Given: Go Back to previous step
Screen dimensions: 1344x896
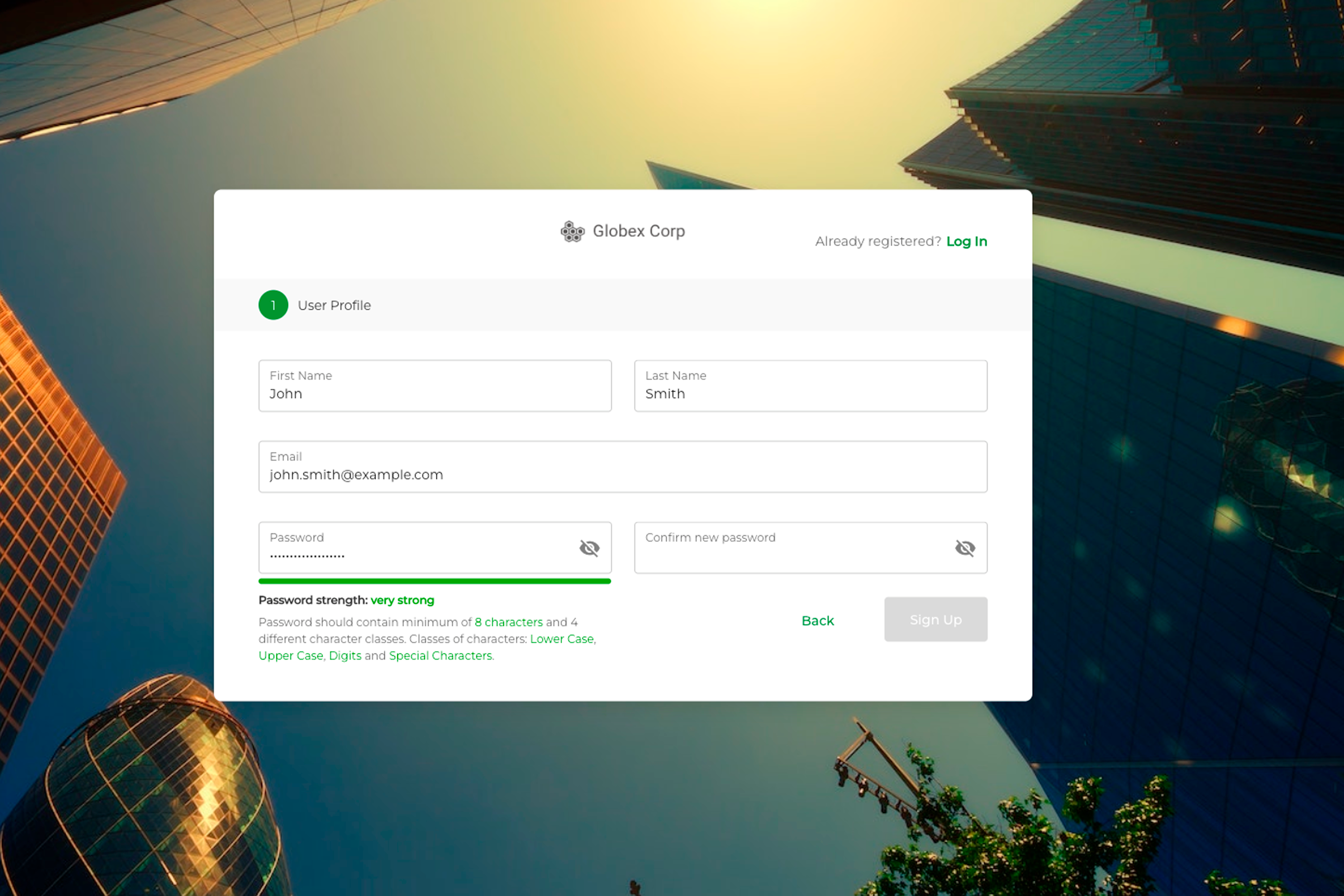Looking at the screenshot, I should (817, 621).
